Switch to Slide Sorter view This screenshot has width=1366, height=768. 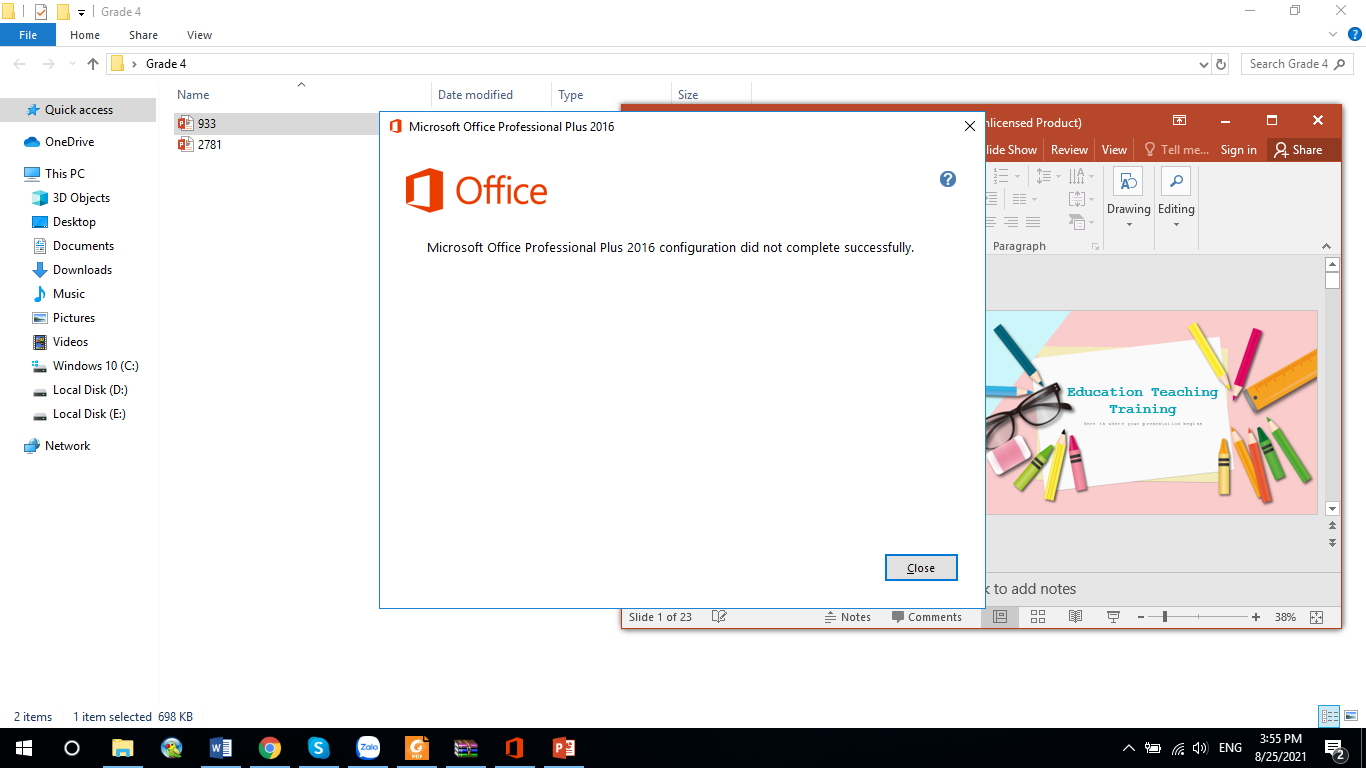pyautogui.click(x=1038, y=617)
